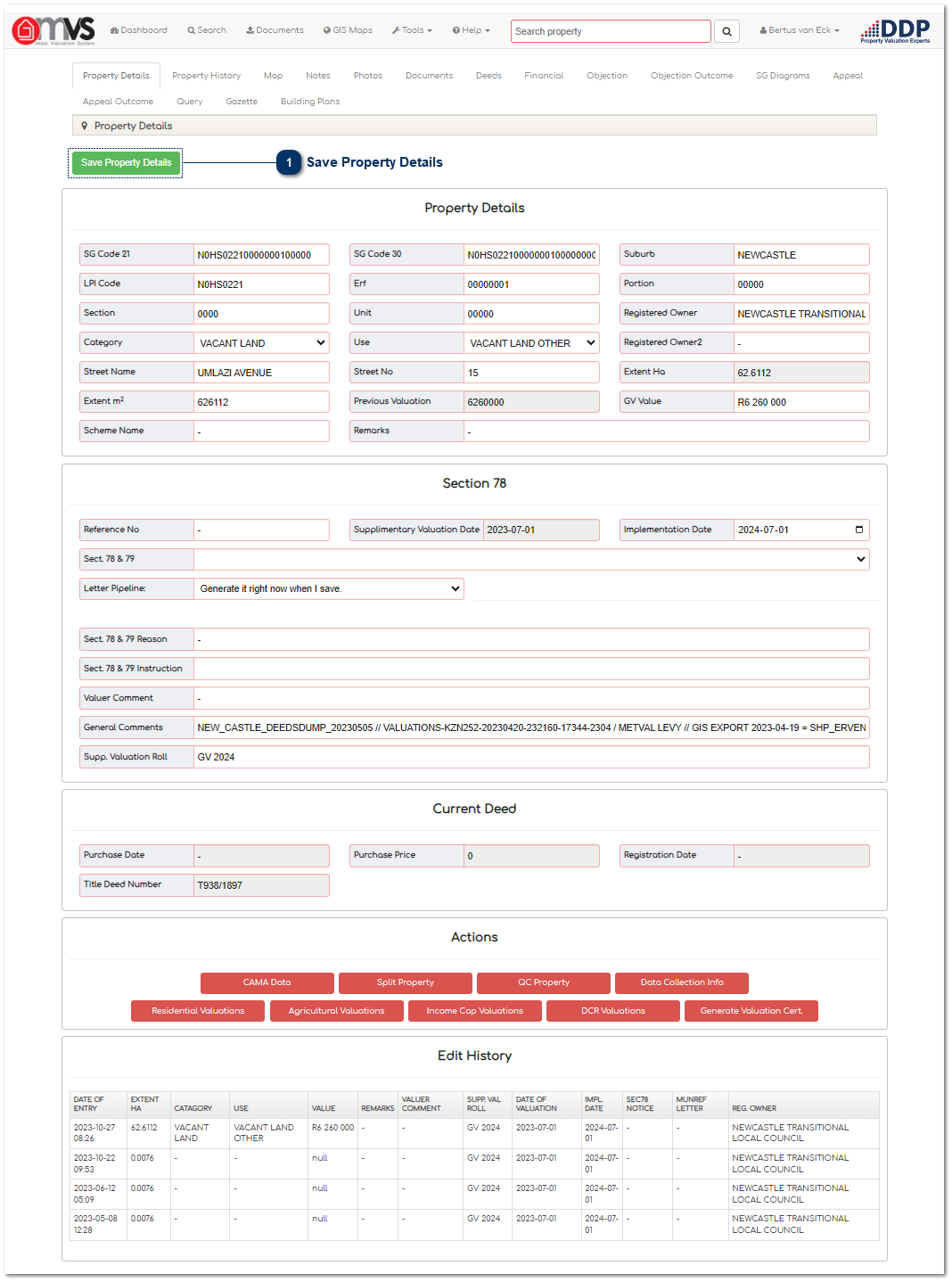Image resolution: width=952 pixels, height=1282 pixels.
Task: Open the Appeal tab
Action: point(848,76)
